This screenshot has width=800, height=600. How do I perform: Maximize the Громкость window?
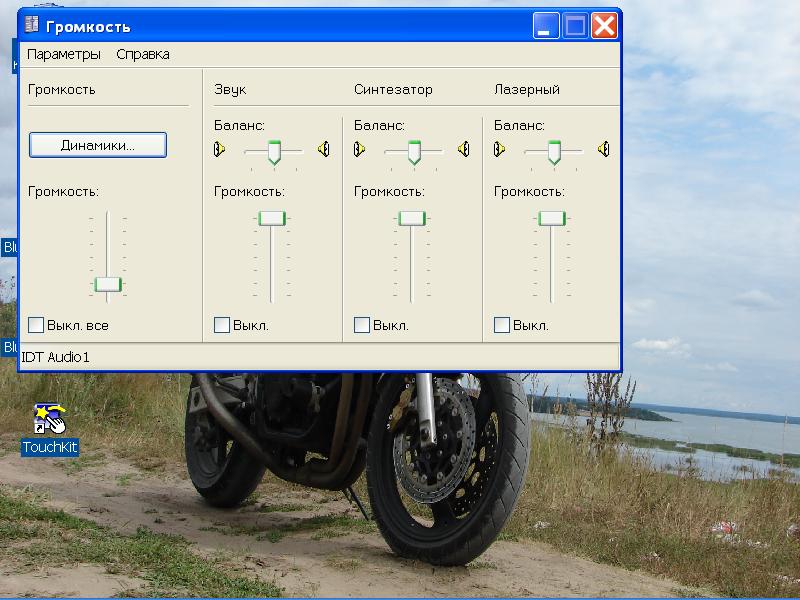pyautogui.click(x=575, y=26)
